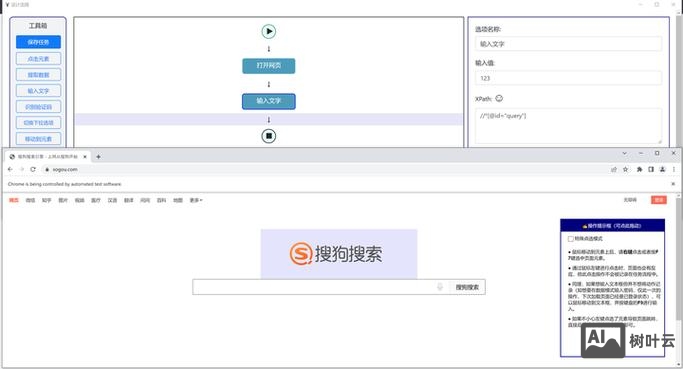Select the 打开网页 node in the flowchart
The image size is (683, 369).
[269, 66]
